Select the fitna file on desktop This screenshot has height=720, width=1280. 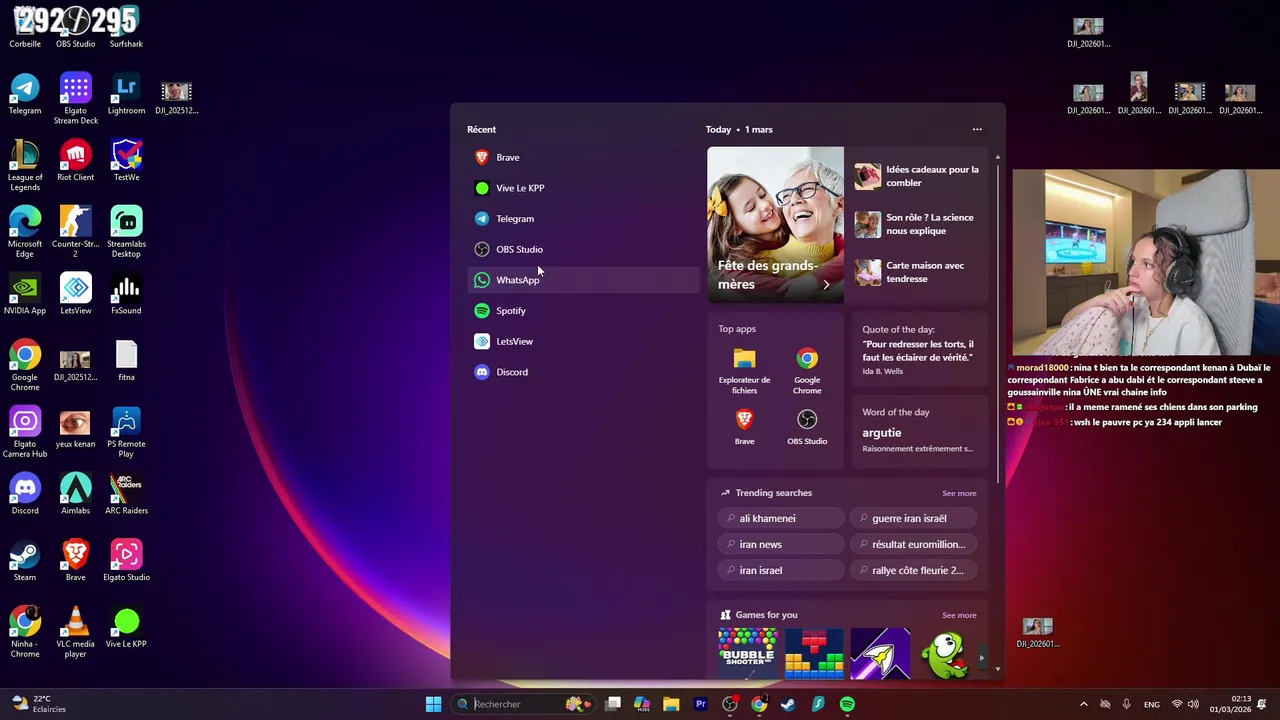(x=126, y=361)
